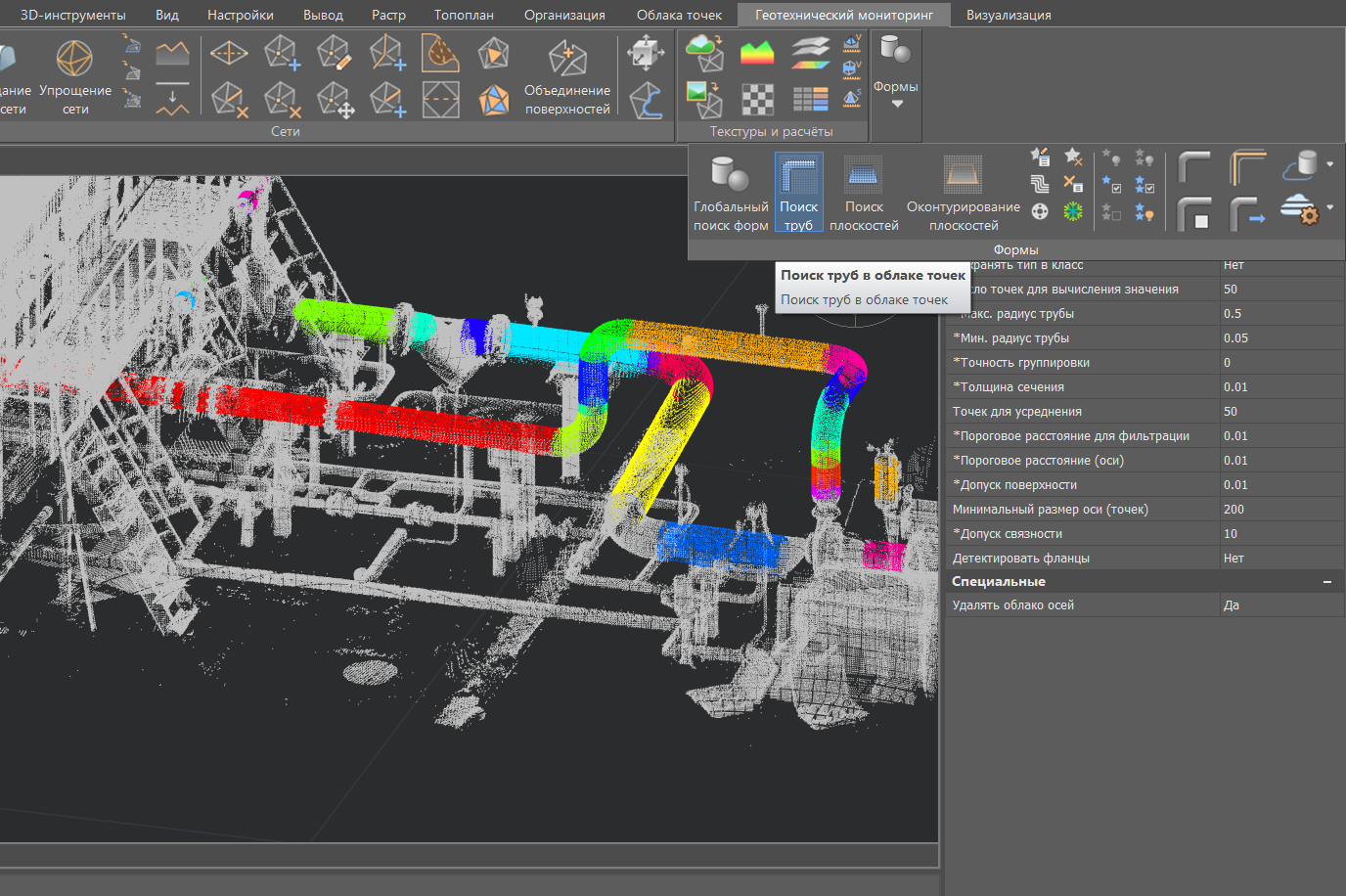Open the Топоплан tab

click(464, 15)
